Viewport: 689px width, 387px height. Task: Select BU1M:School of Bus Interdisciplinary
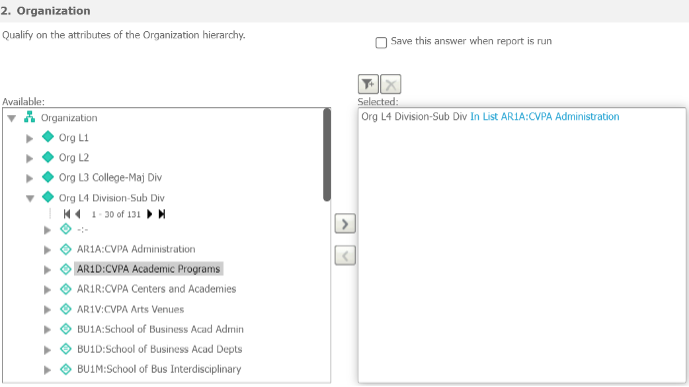(159, 369)
